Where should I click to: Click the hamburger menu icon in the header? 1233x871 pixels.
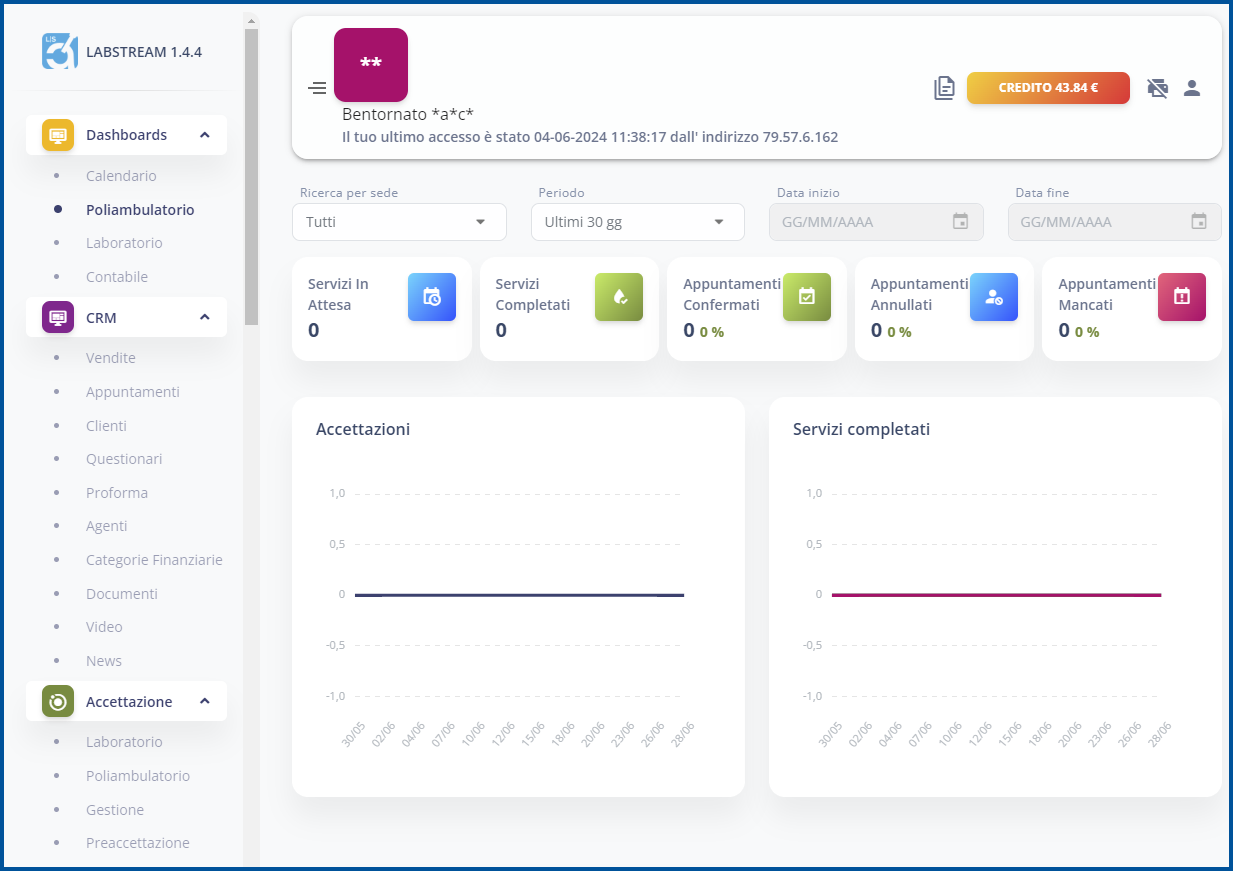click(x=317, y=88)
